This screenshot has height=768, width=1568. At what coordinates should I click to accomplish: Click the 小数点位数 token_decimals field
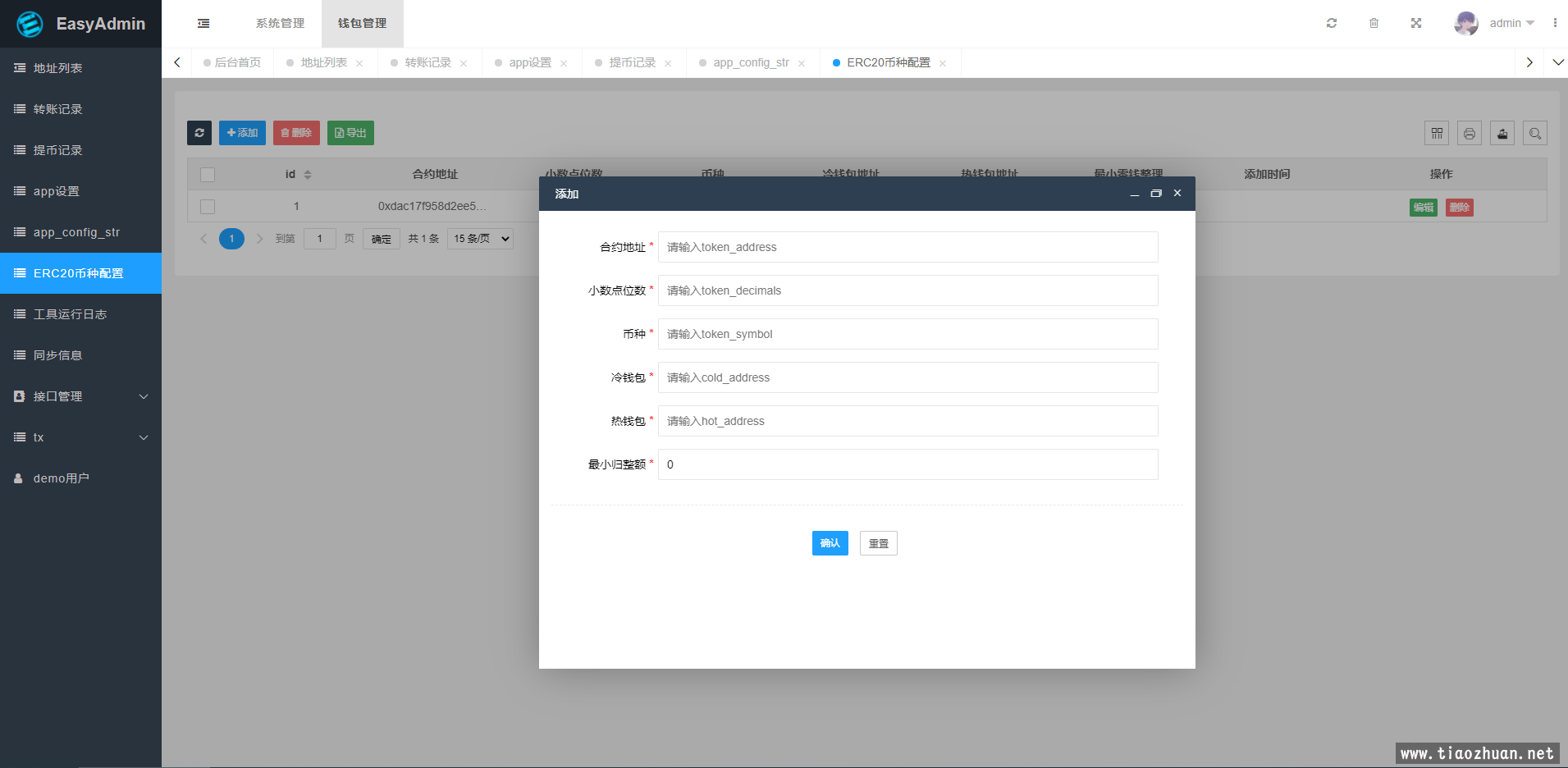pyautogui.click(x=908, y=290)
